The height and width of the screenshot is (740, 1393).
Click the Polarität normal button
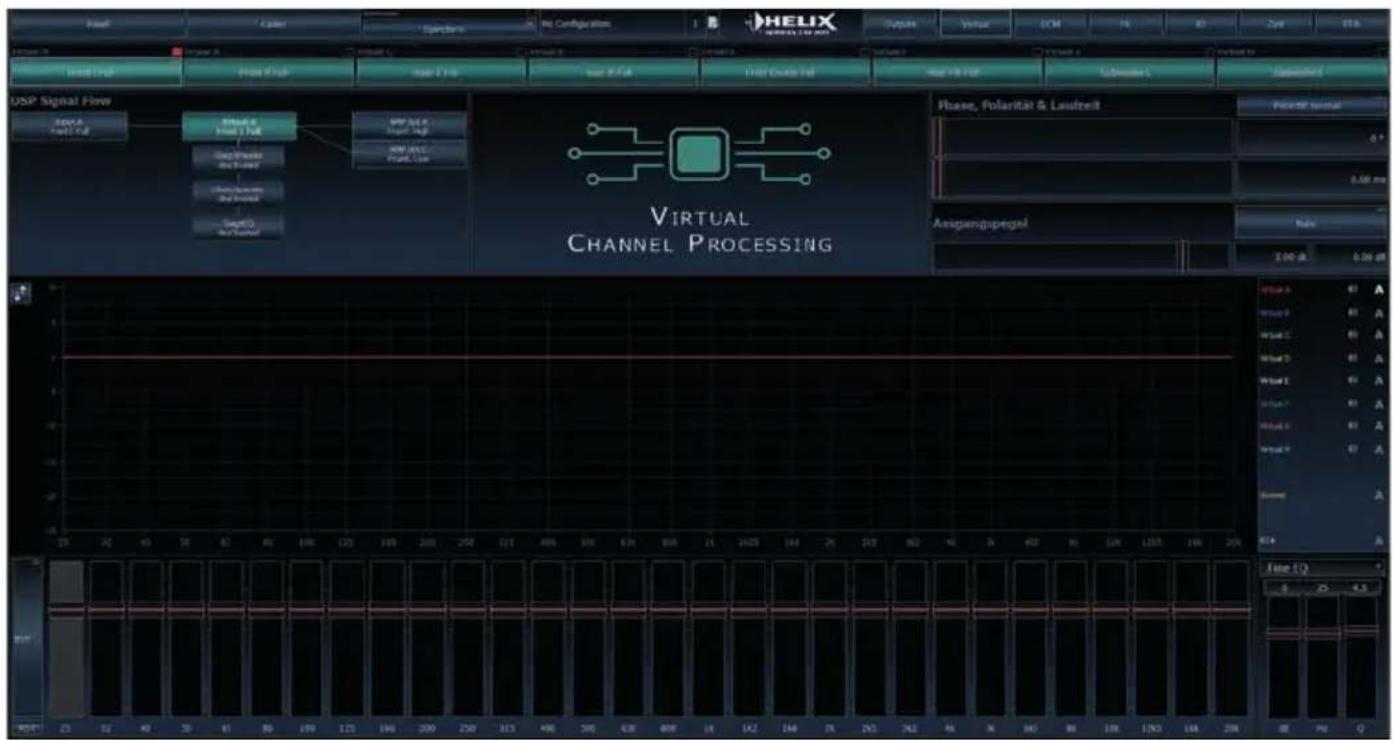pos(1311,104)
